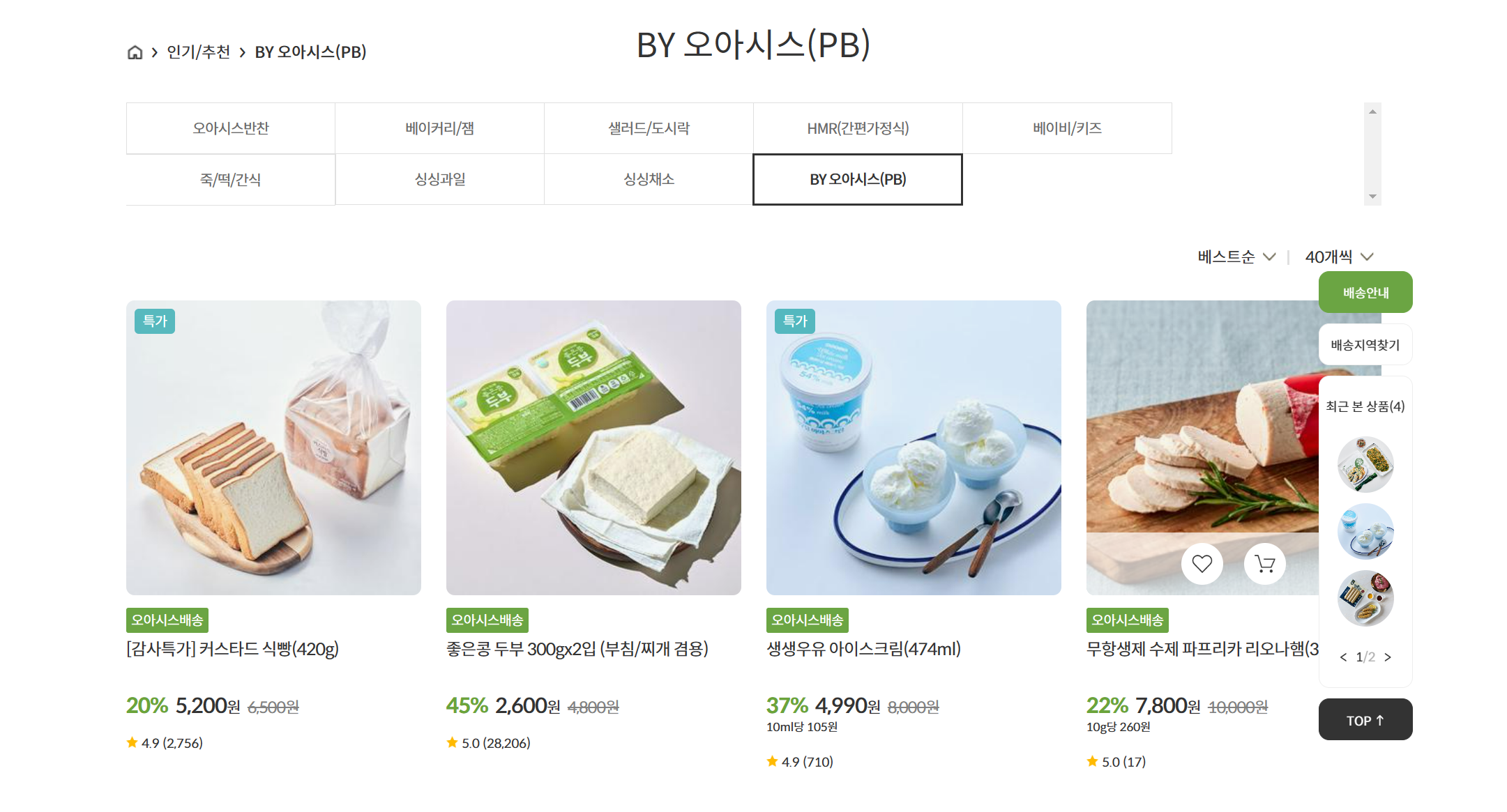Go to the home icon in breadcrumb

point(135,52)
